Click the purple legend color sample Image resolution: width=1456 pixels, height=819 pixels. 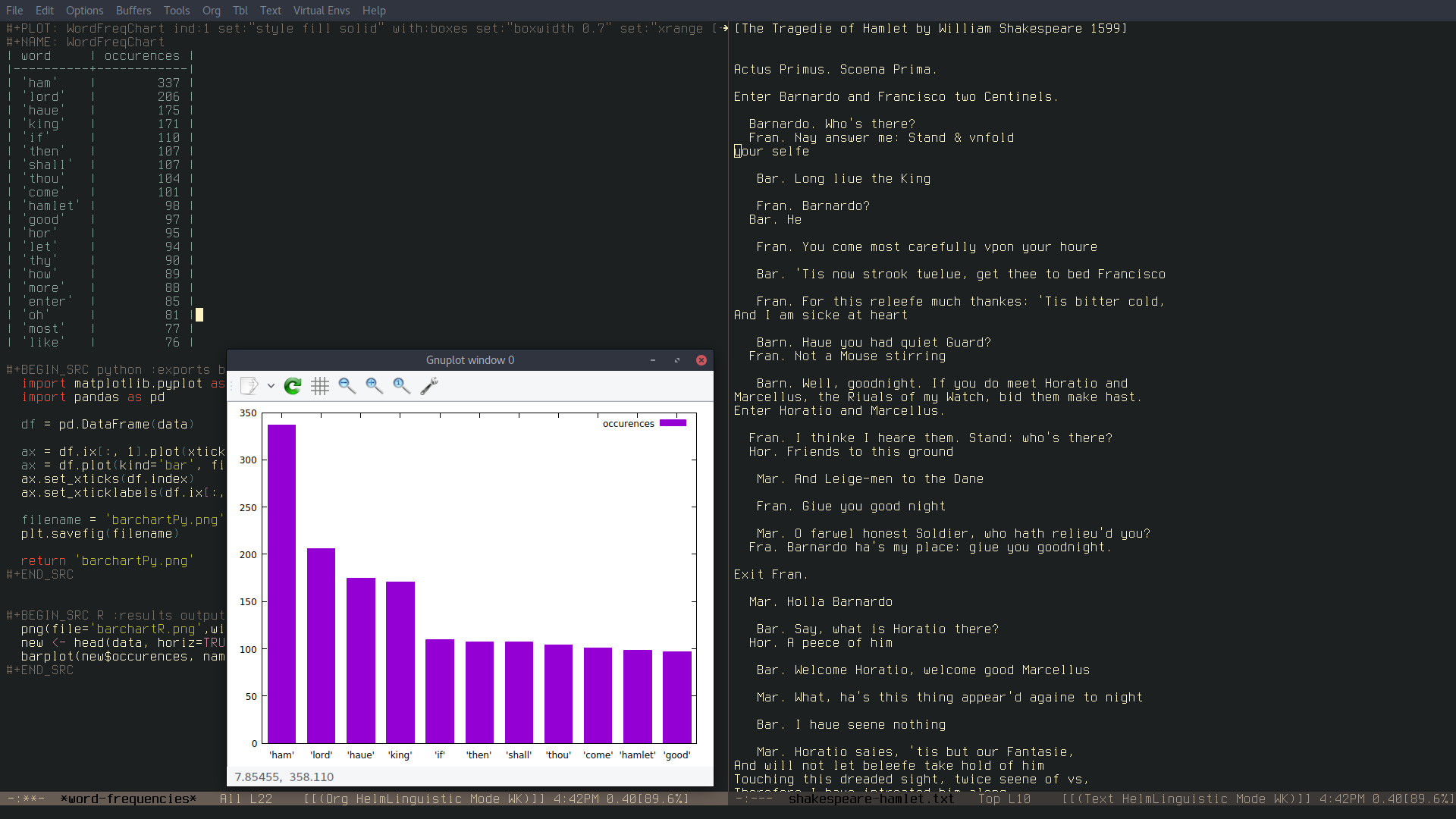pos(673,423)
